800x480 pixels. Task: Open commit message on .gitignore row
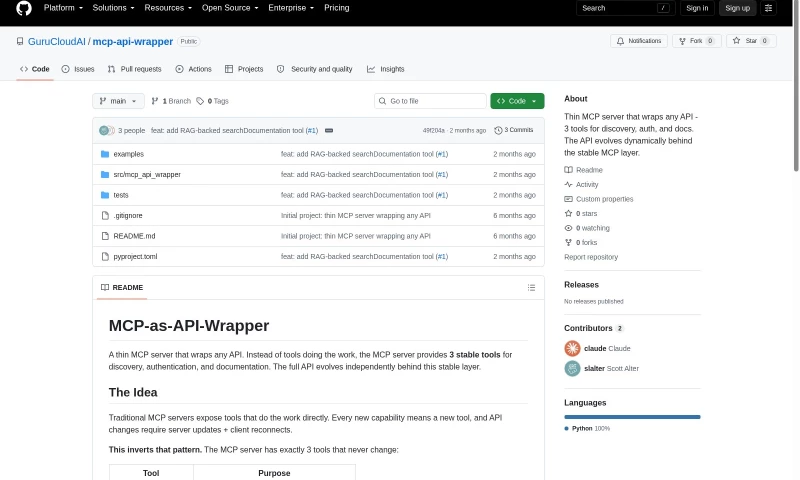[356, 215]
